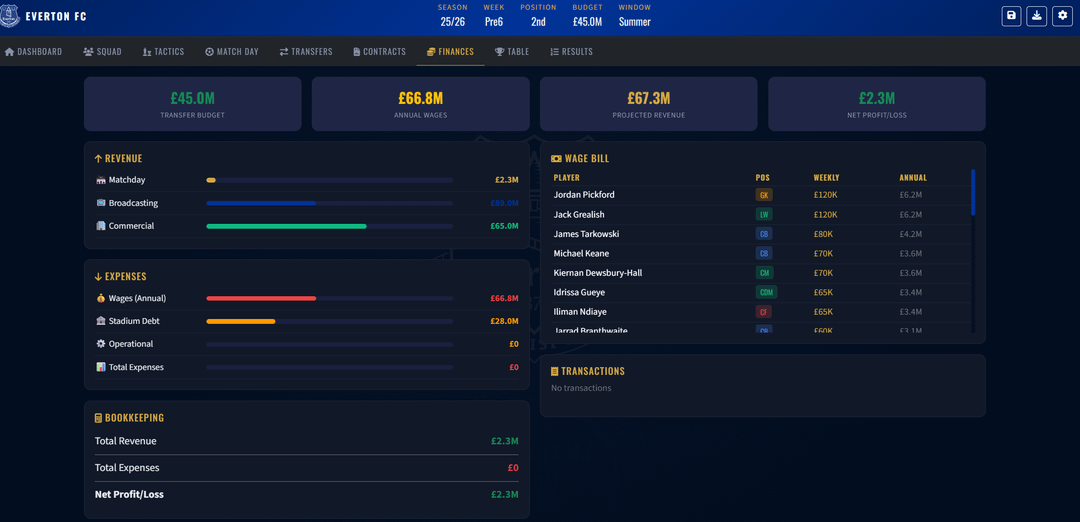Click the LW position badge for Grealish
The width and height of the screenshot is (1080, 522).
pos(764,215)
